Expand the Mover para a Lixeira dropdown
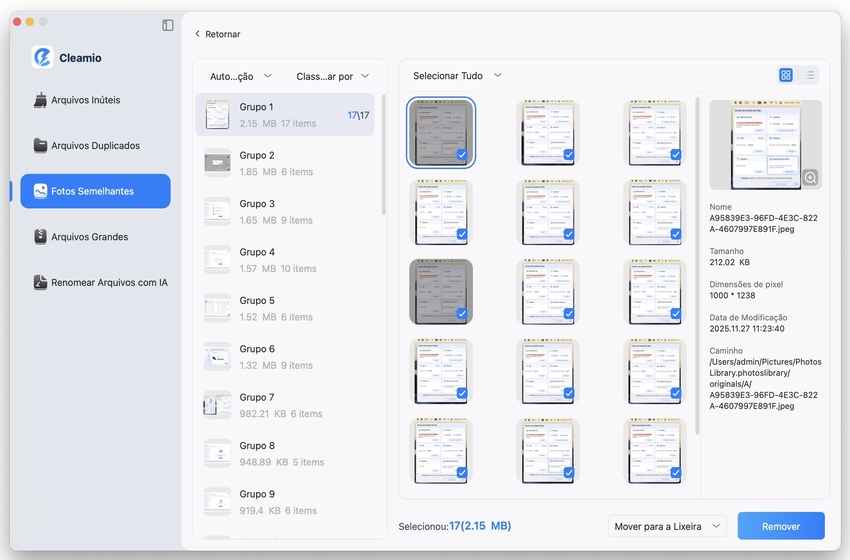This screenshot has width=850, height=560. tap(669, 526)
